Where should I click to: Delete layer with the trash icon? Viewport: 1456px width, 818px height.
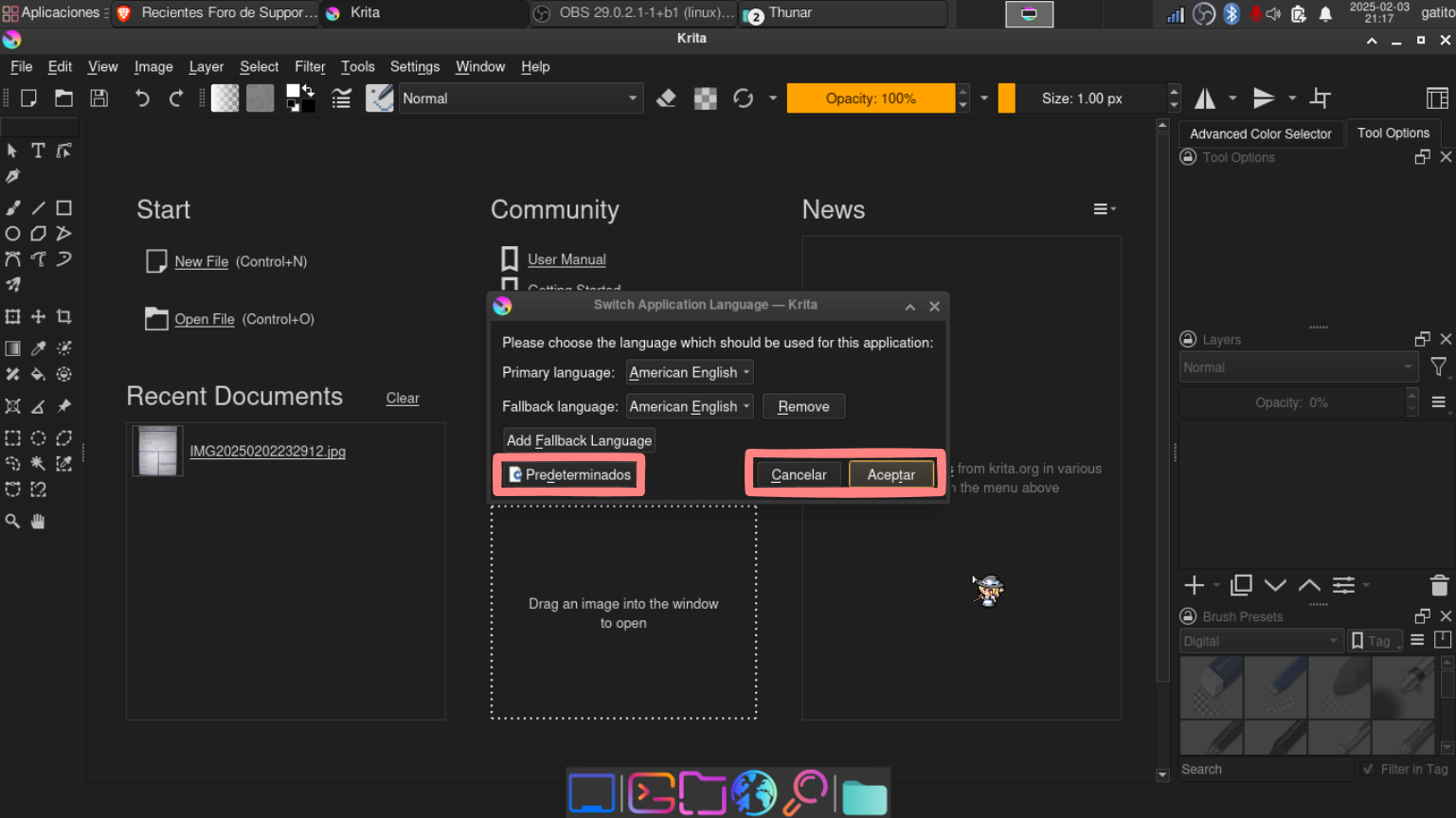pyautogui.click(x=1438, y=585)
